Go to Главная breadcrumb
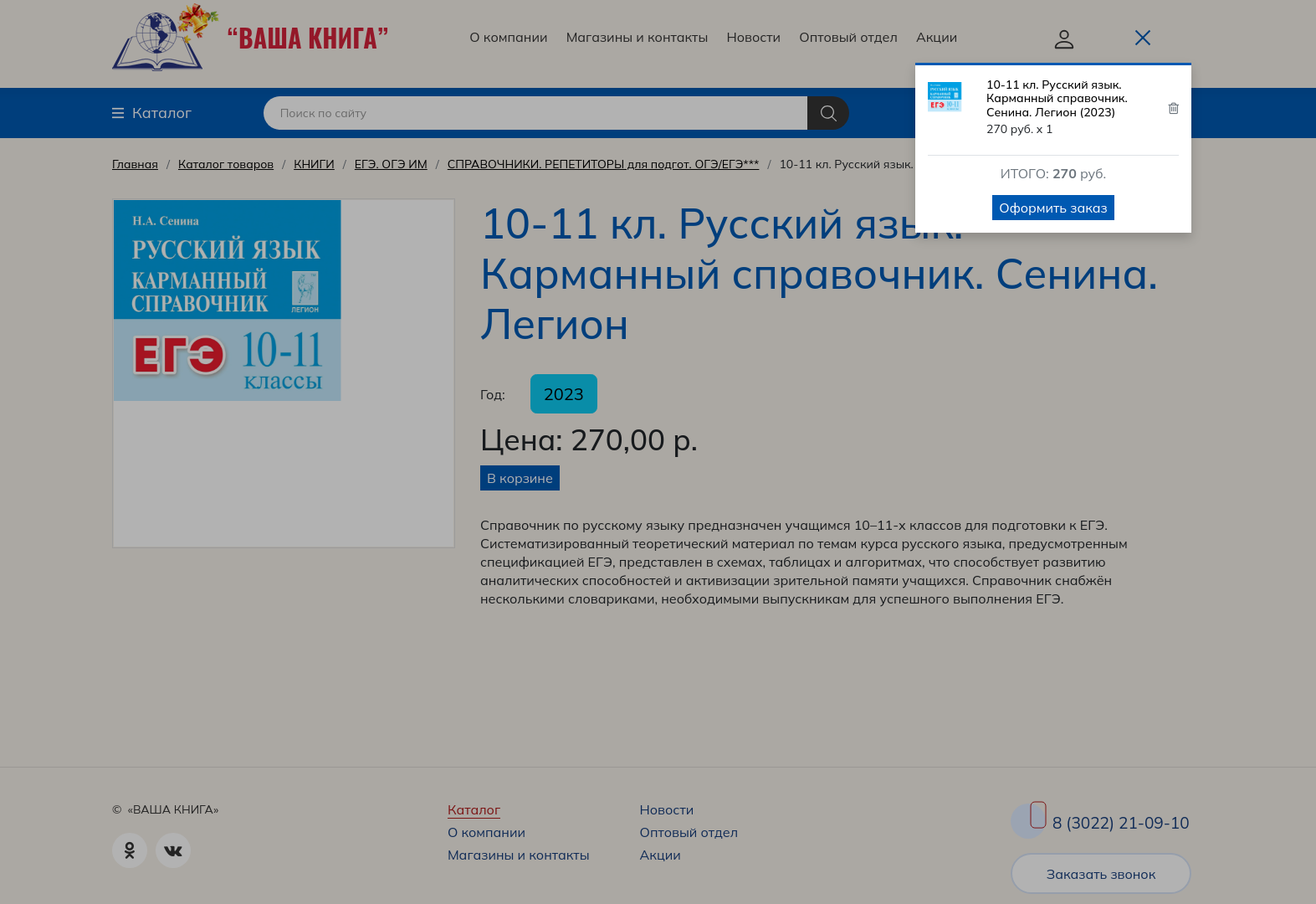1316x904 pixels. pos(135,164)
